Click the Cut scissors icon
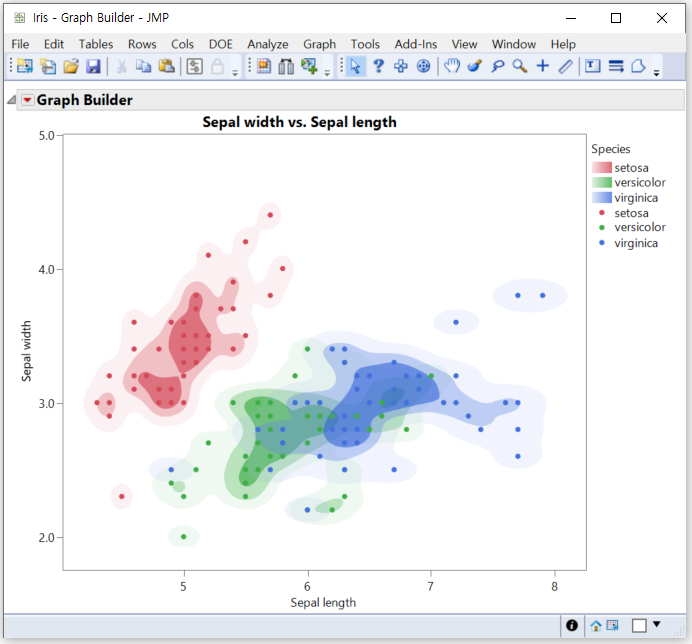Image resolution: width=692 pixels, height=644 pixels. [x=121, y=66]
